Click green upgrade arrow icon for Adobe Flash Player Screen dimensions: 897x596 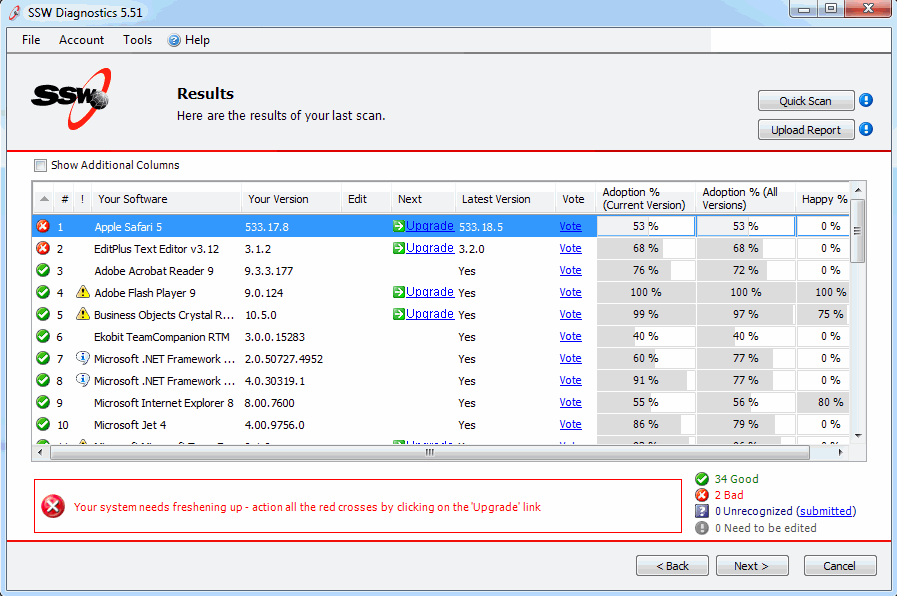point(399,292)
